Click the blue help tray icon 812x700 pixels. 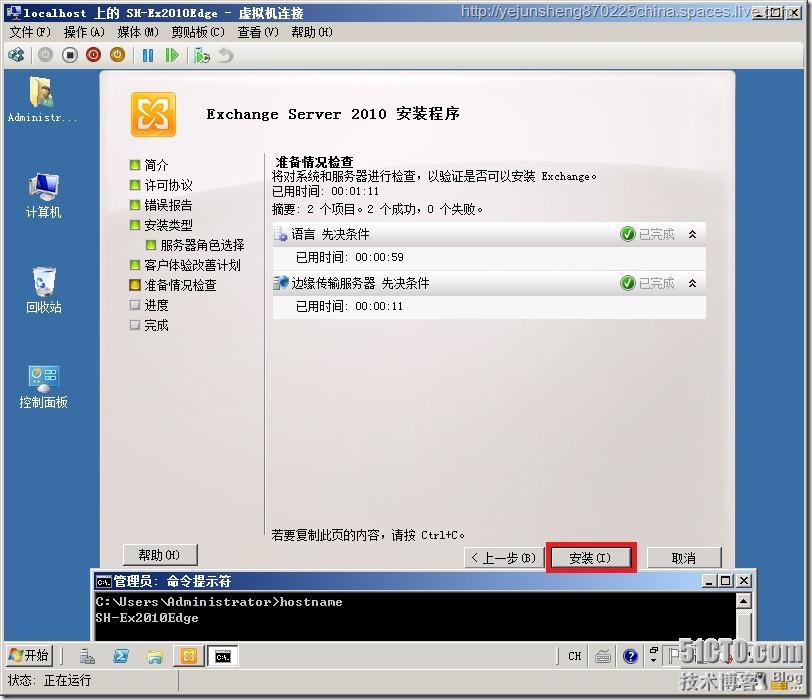(631, 657)
